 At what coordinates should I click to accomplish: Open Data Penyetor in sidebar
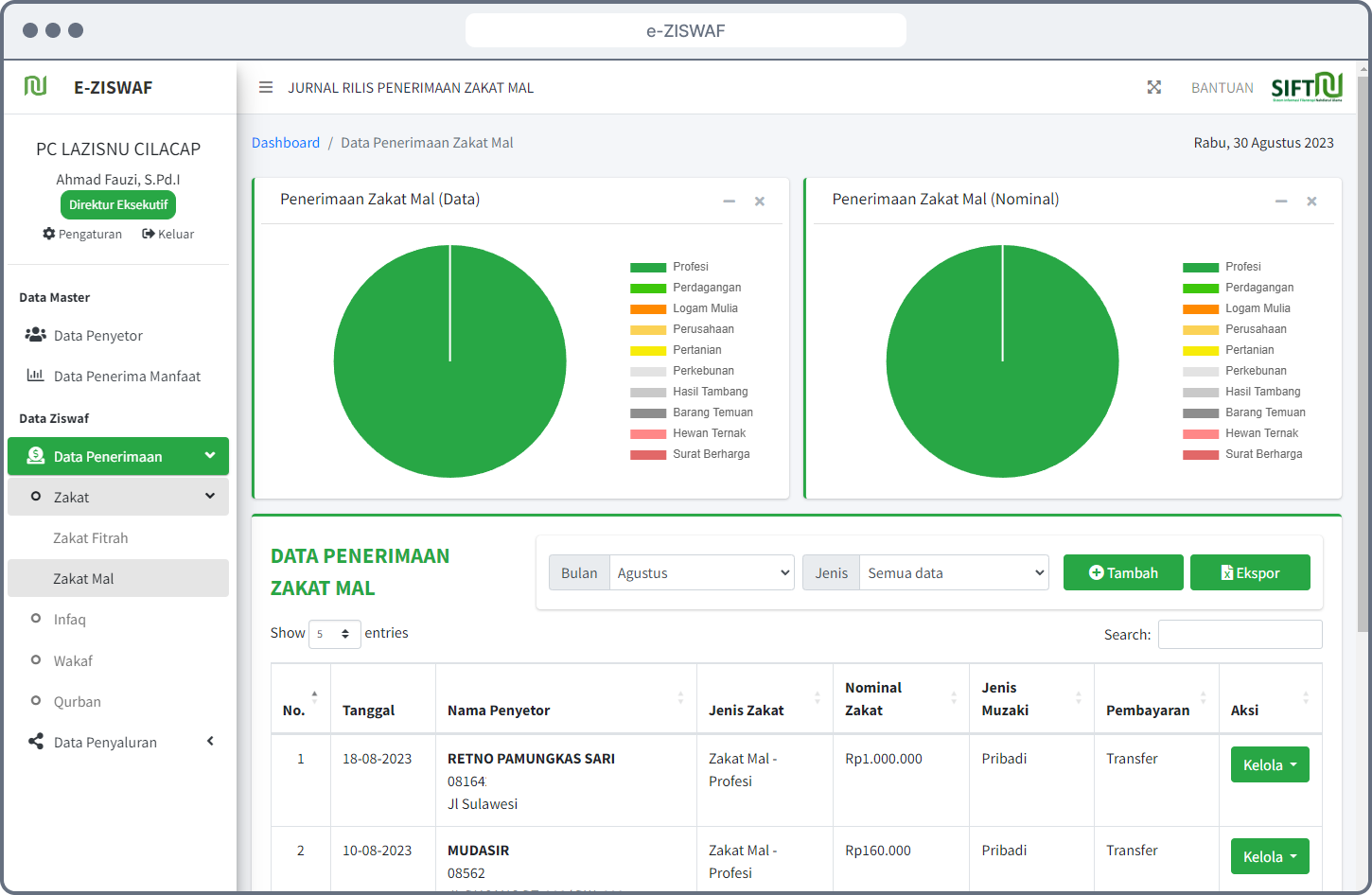97,336
